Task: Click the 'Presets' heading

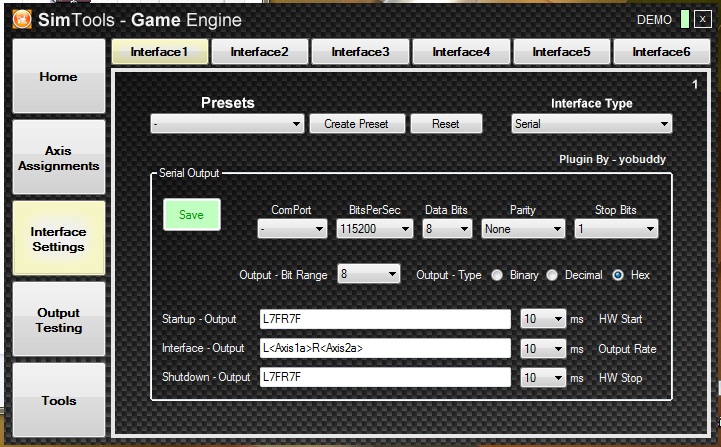Action: [x=228, y=103]
